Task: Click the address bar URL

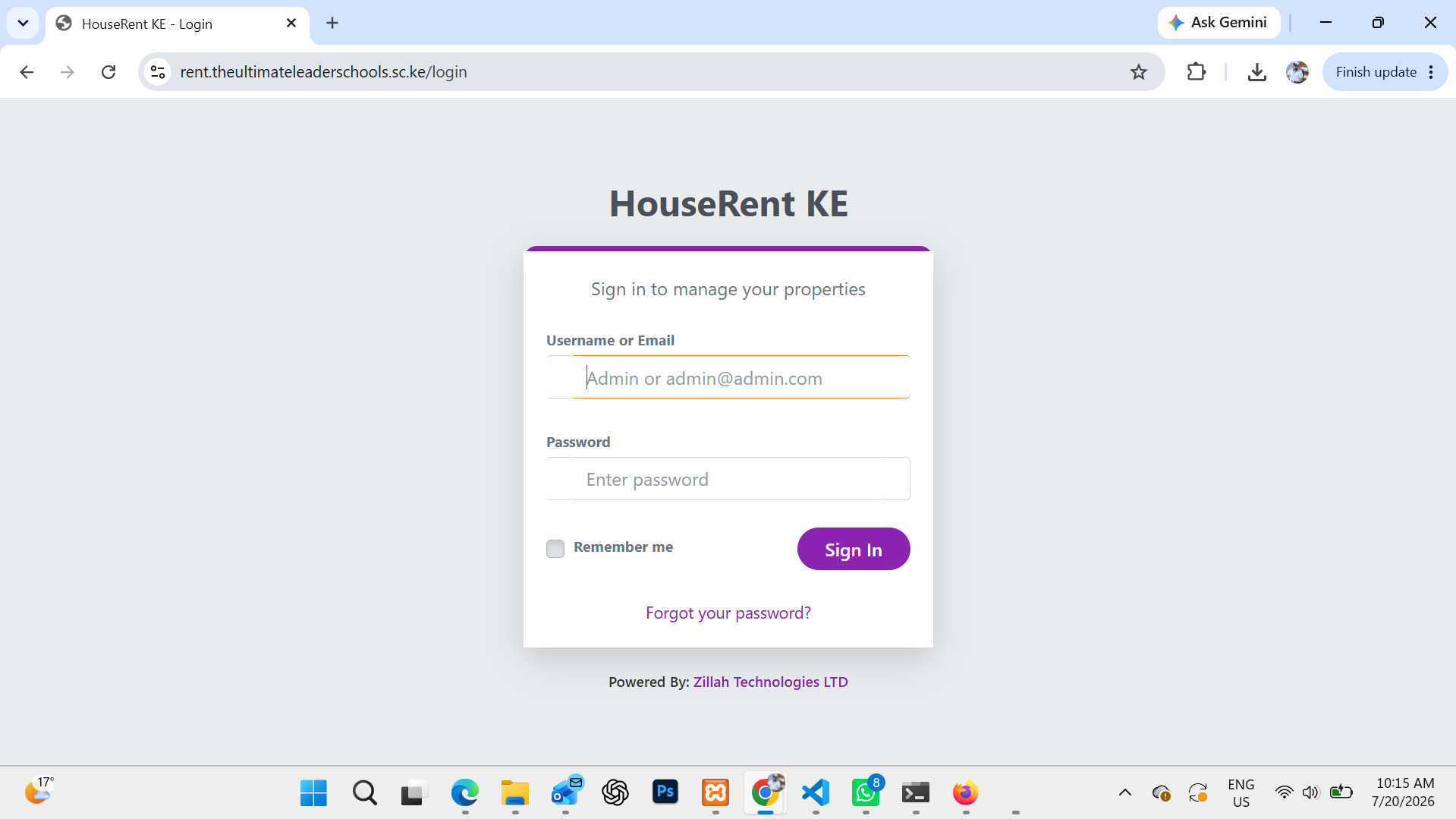Action: [x=323, y=72]
